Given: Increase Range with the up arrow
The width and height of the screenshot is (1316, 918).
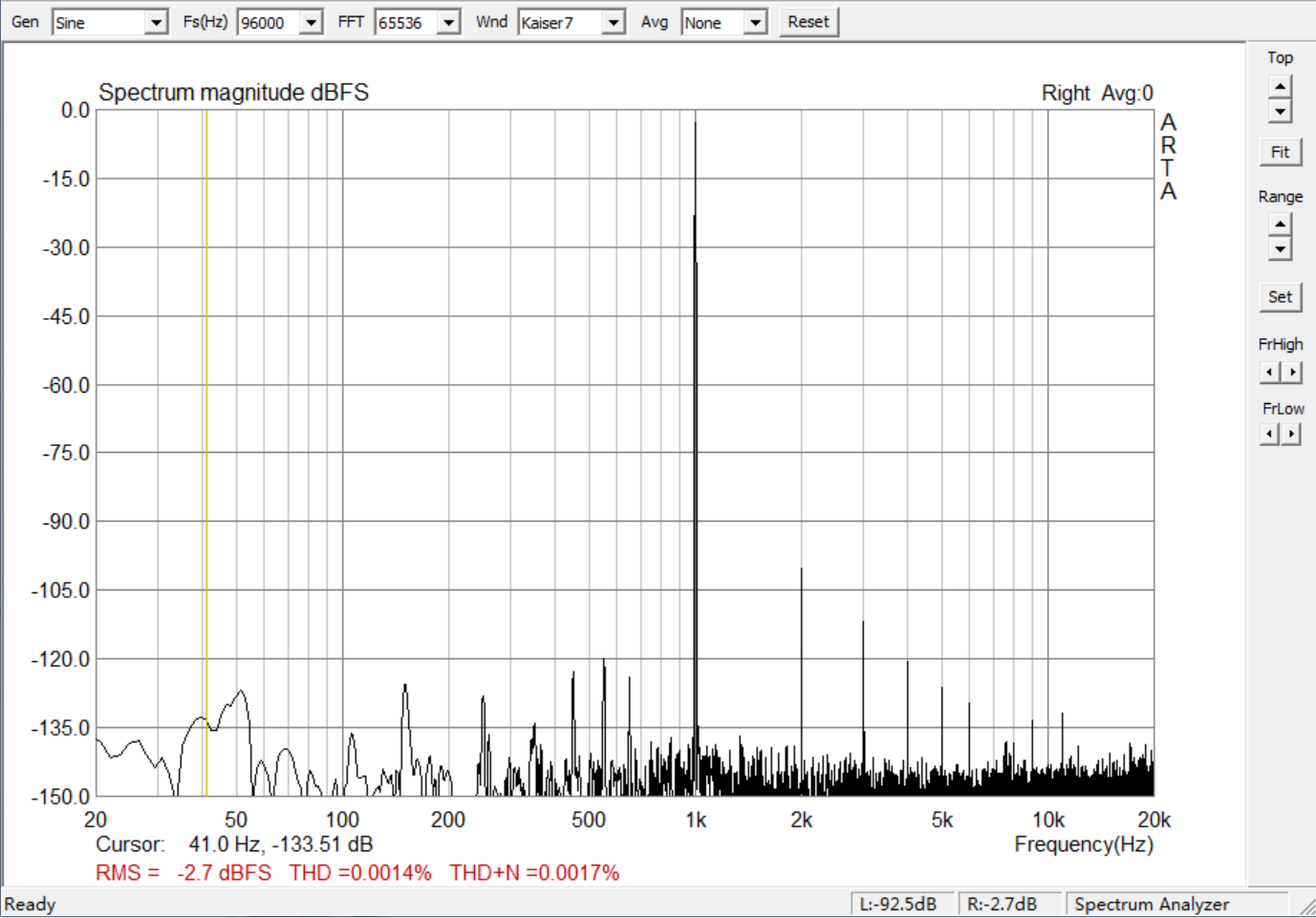Looking at the screenshot, I should [x=1280, y=224].
